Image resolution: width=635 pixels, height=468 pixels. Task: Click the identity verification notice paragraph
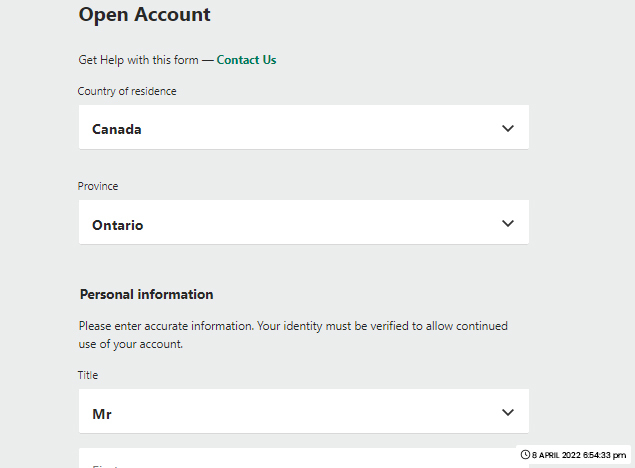293,335
